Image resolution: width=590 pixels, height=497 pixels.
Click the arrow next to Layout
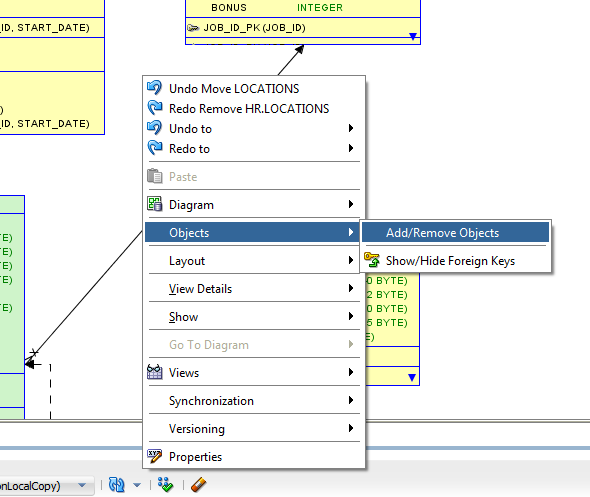[x=351, y=260]
